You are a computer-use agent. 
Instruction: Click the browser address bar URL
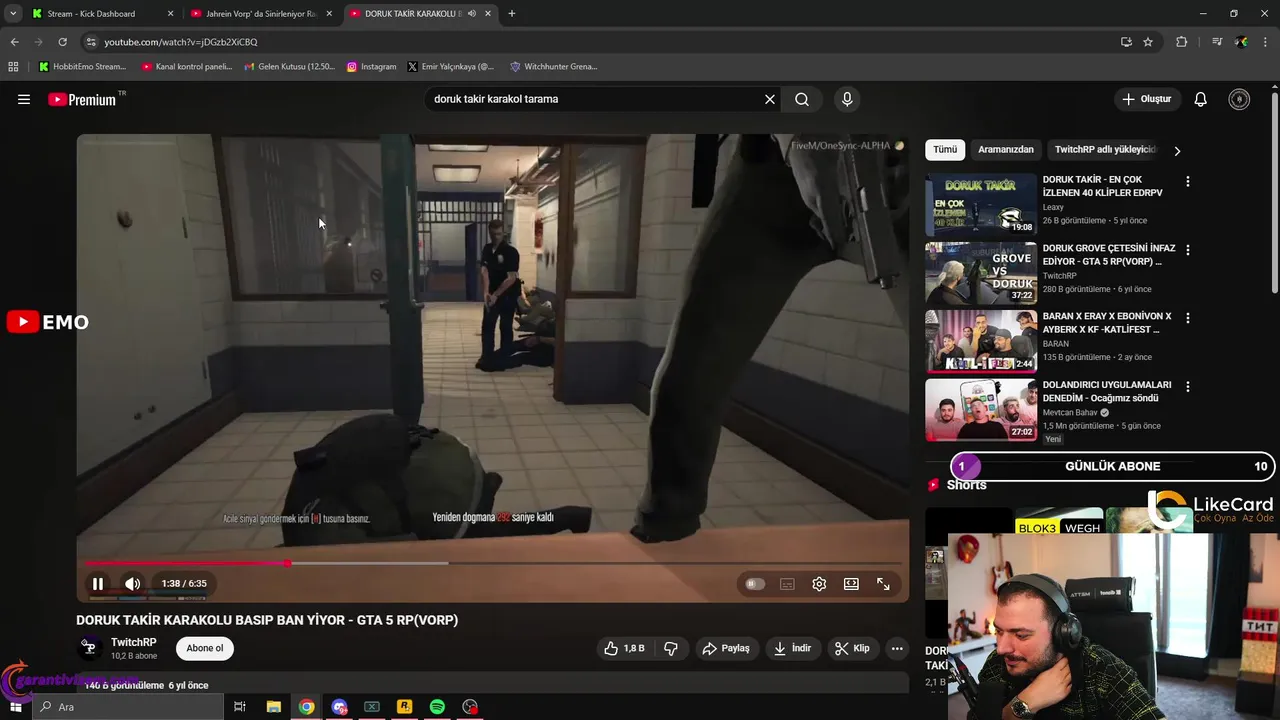coord(181,42)
